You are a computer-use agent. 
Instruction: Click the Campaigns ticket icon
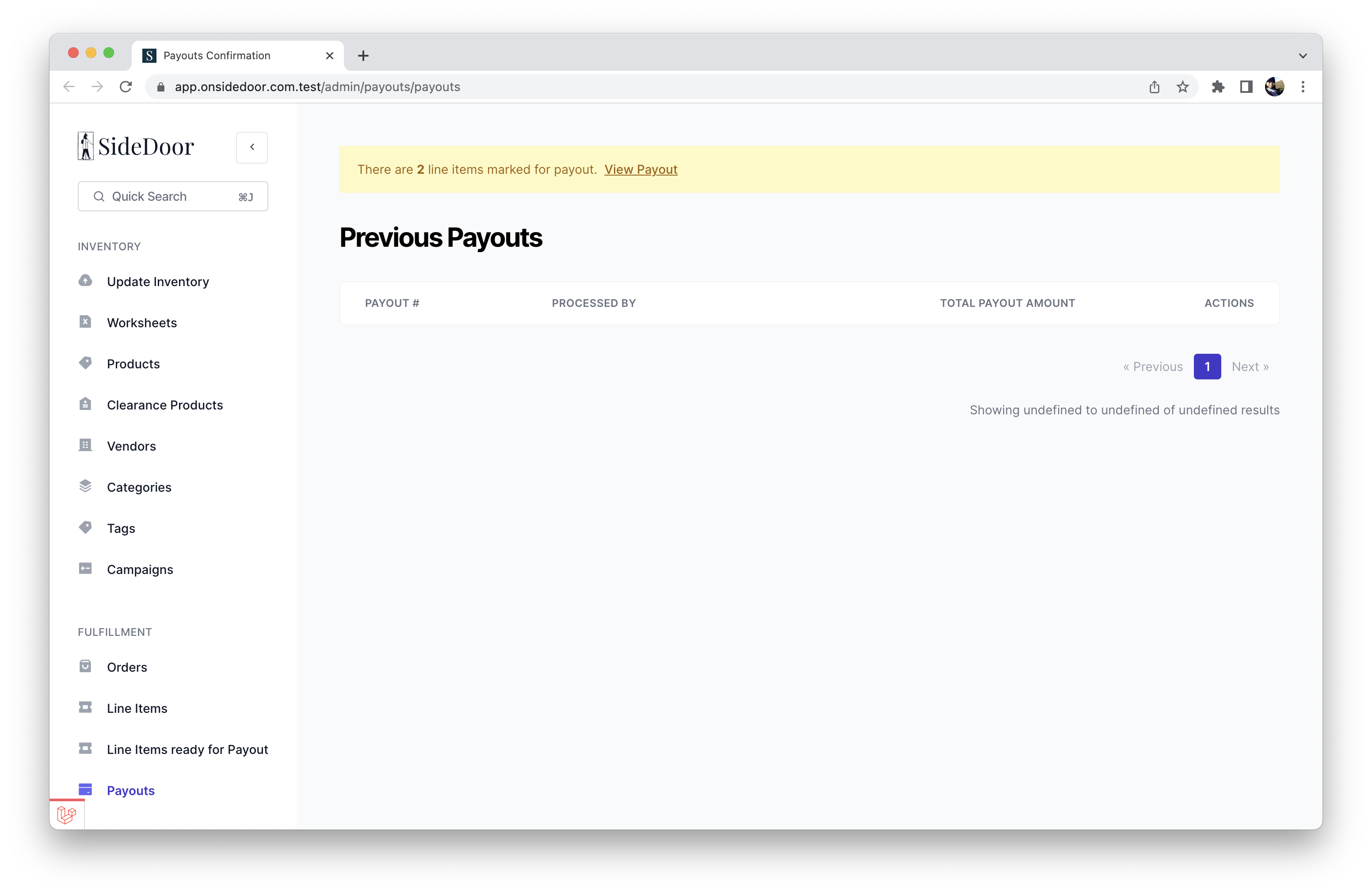point(85,569)
